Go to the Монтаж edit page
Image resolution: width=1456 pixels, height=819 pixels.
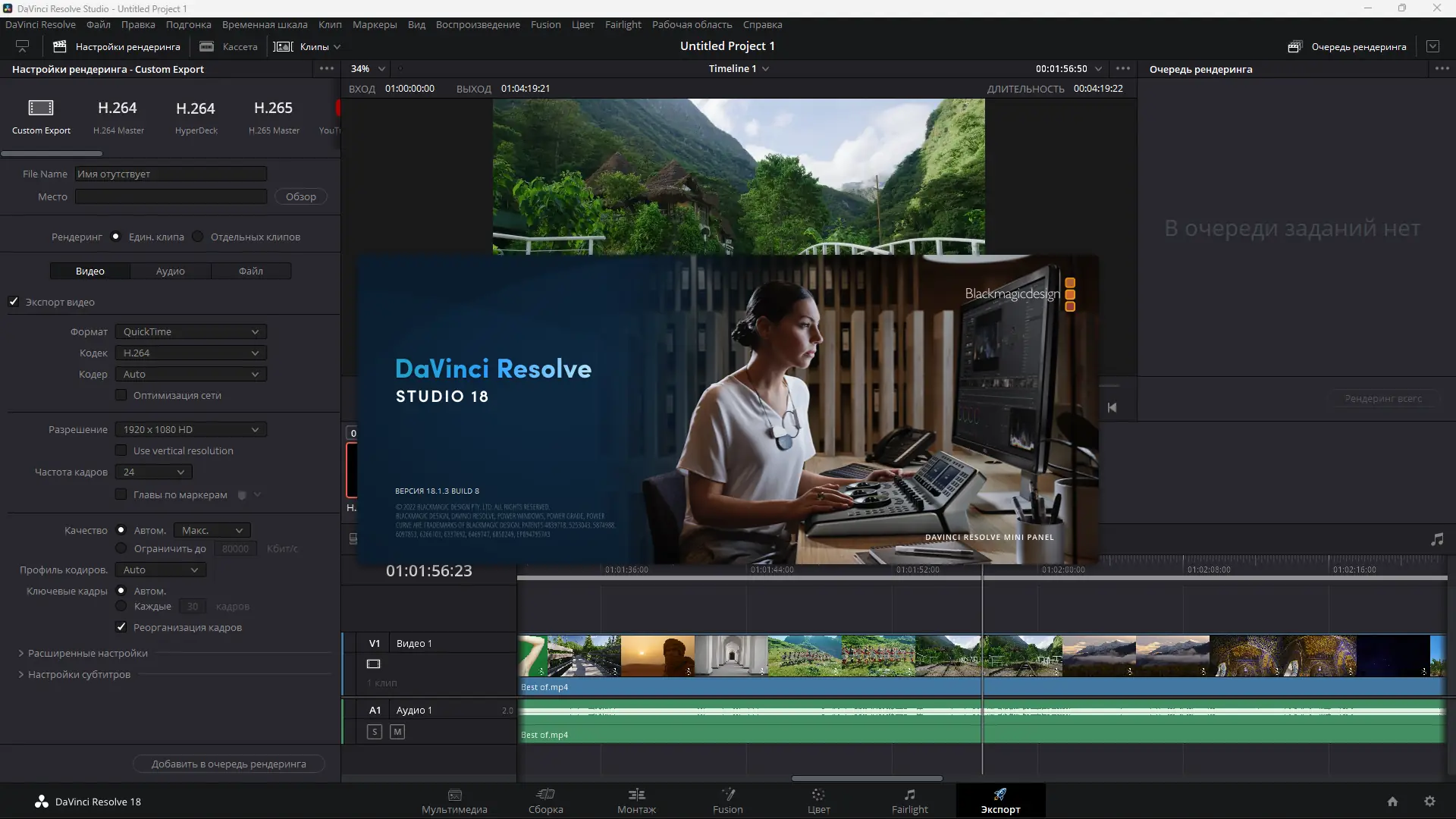[636, 800]
